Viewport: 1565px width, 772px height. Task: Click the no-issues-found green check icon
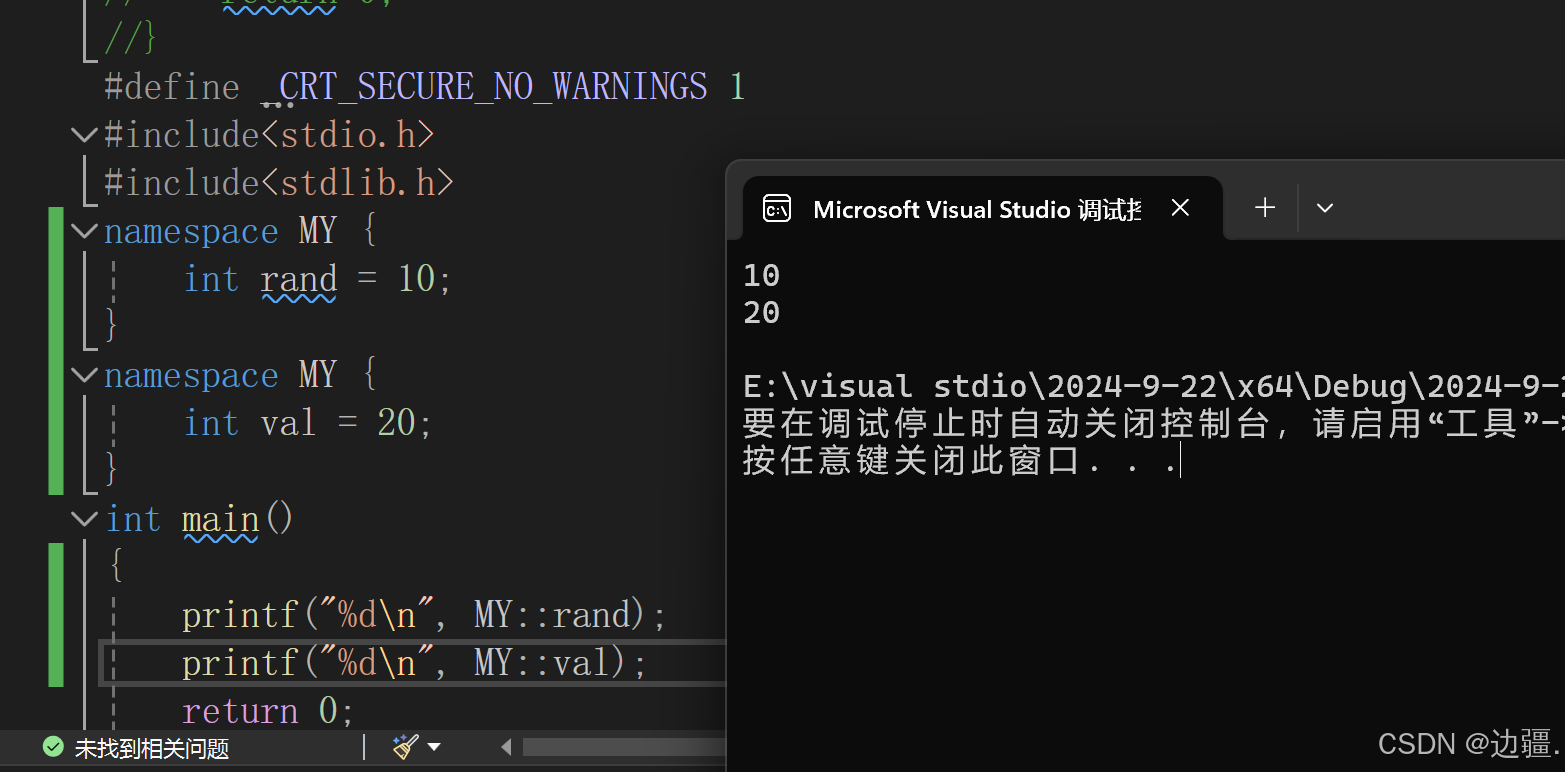pyautogui.click(x=53, y=747)
